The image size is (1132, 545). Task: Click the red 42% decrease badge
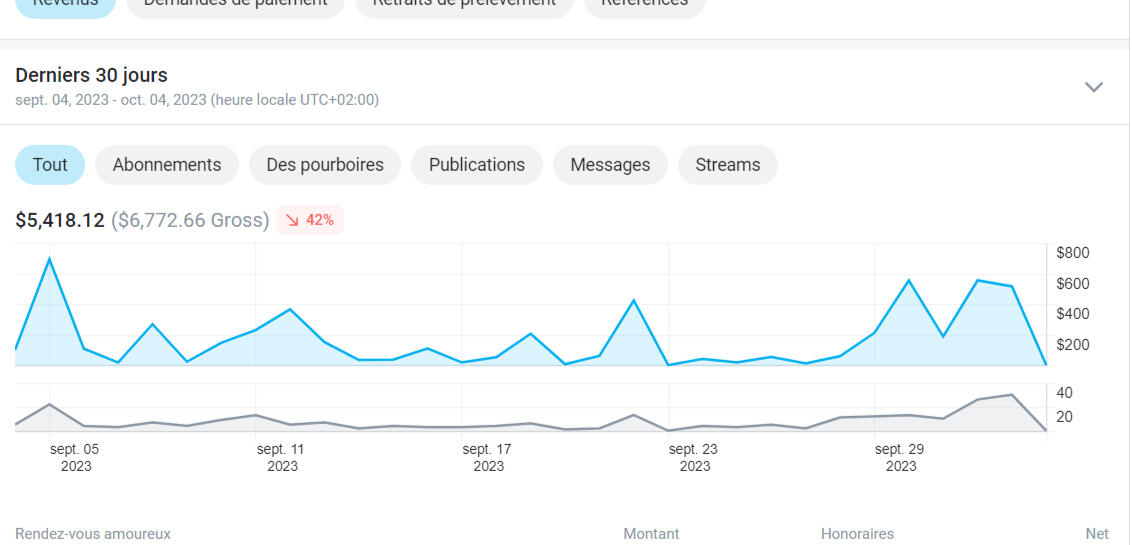pyautogui.click(x=310, y=220)
